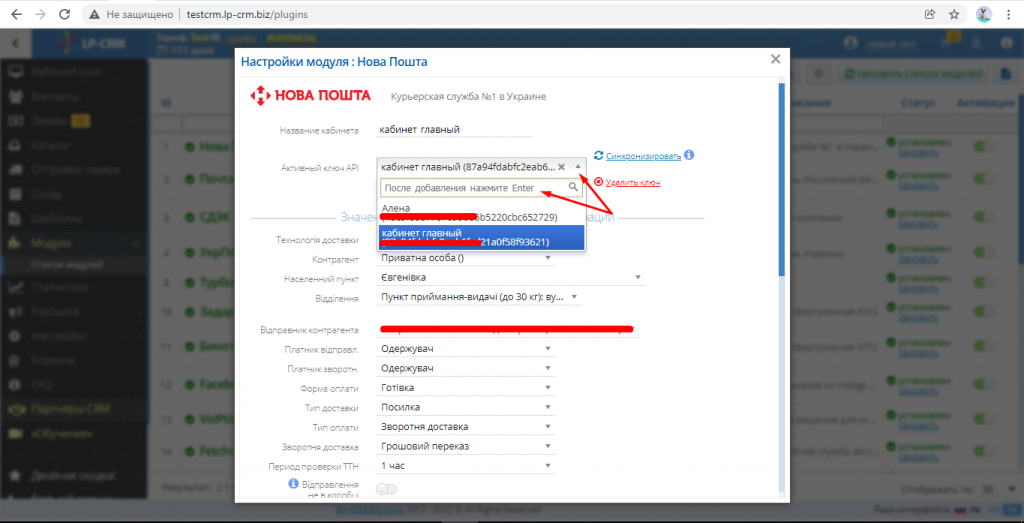Click the Синхронизировать link
Image resolution: width=1024 pixels, height=523 pixels.
(x=643, y=157)
